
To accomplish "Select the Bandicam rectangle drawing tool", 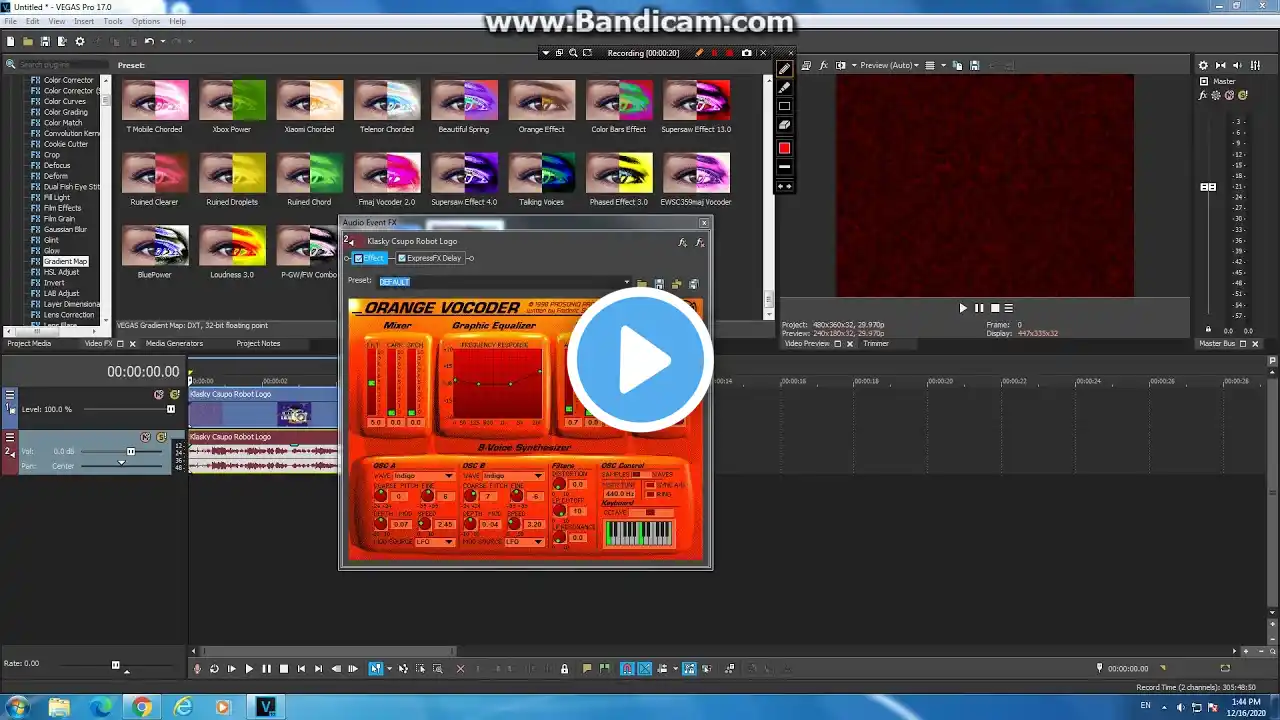I will 785,106.
